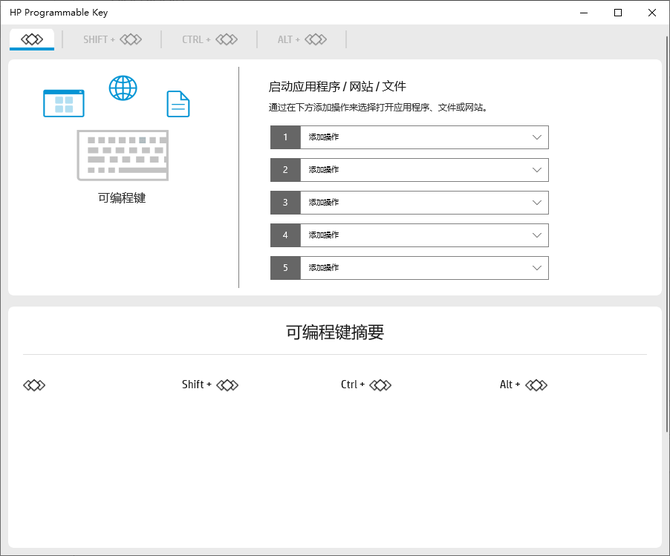Click the 启动应用程序 / 网站 / 文件 heading
This screenshot has width=670, height=556.
337,87
